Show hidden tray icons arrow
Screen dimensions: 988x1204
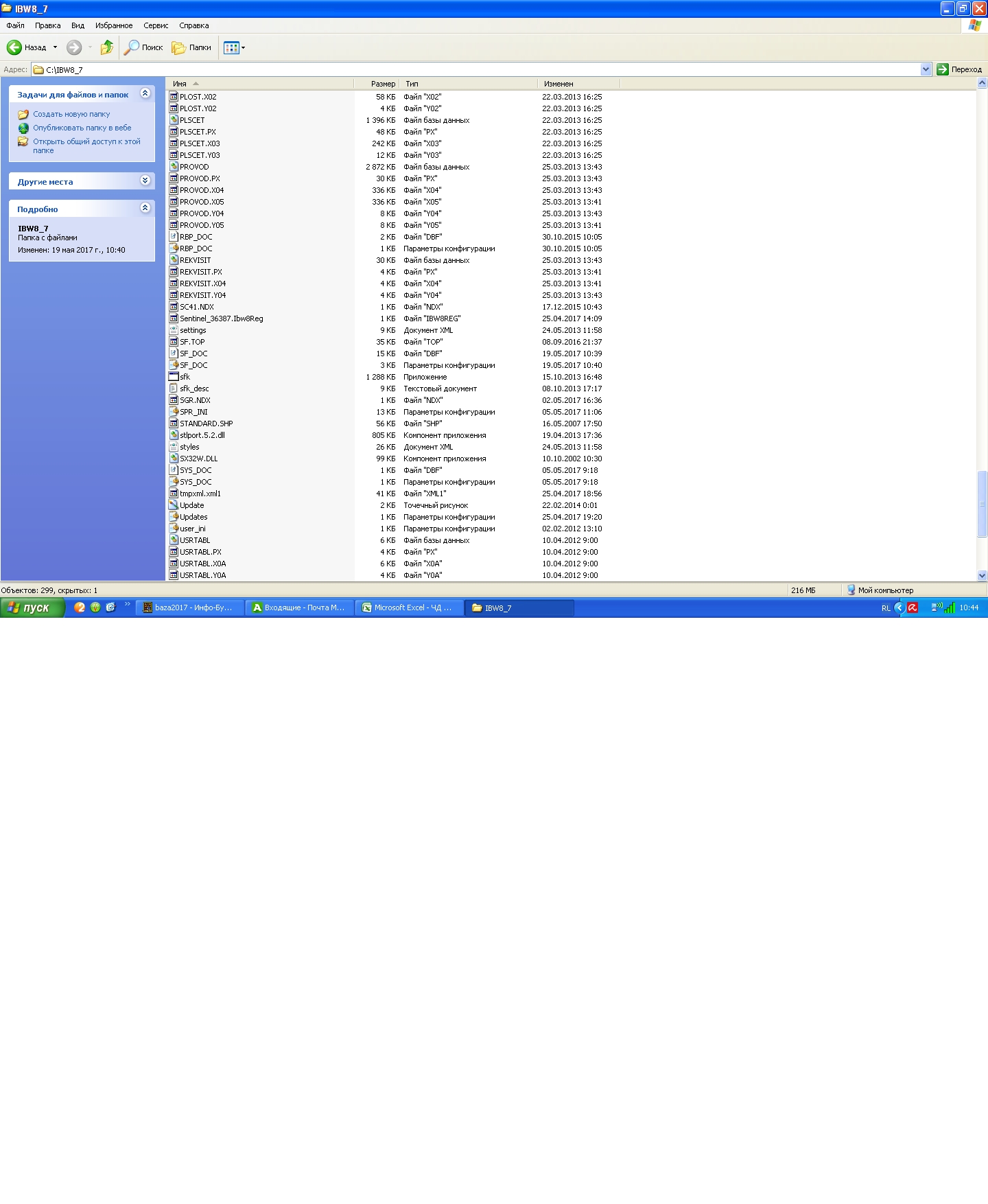tap(899, 607)
